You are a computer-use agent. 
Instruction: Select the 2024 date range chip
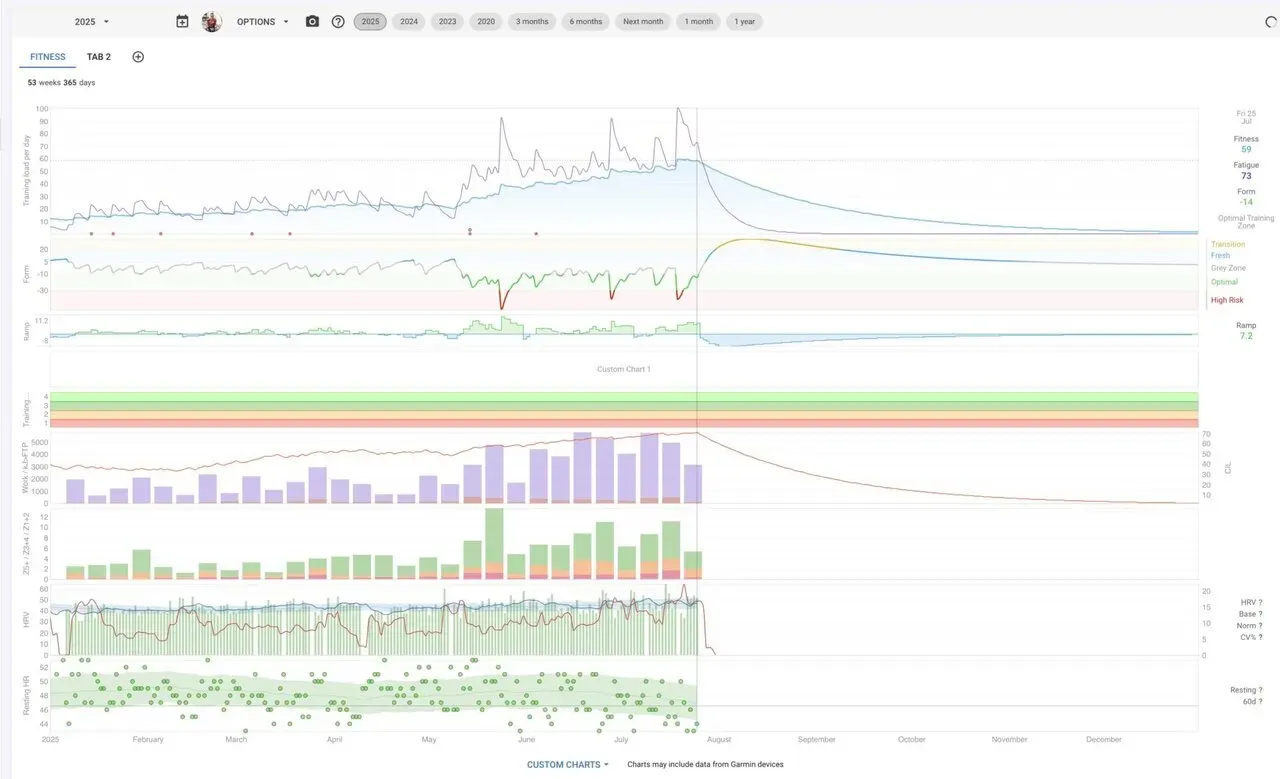[409, 21]
